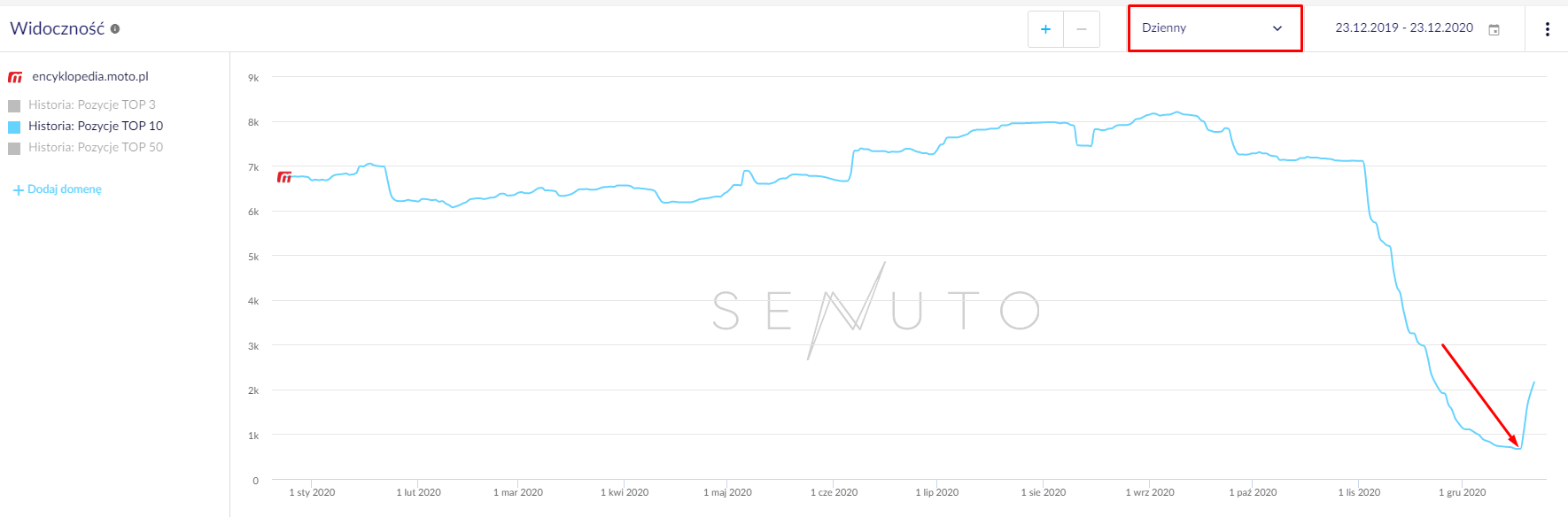This screenshot has height=517, width=1568.
Task: Toggle the Historia: Pozycje TOP 50 series
Action: [x=95, y=147]
